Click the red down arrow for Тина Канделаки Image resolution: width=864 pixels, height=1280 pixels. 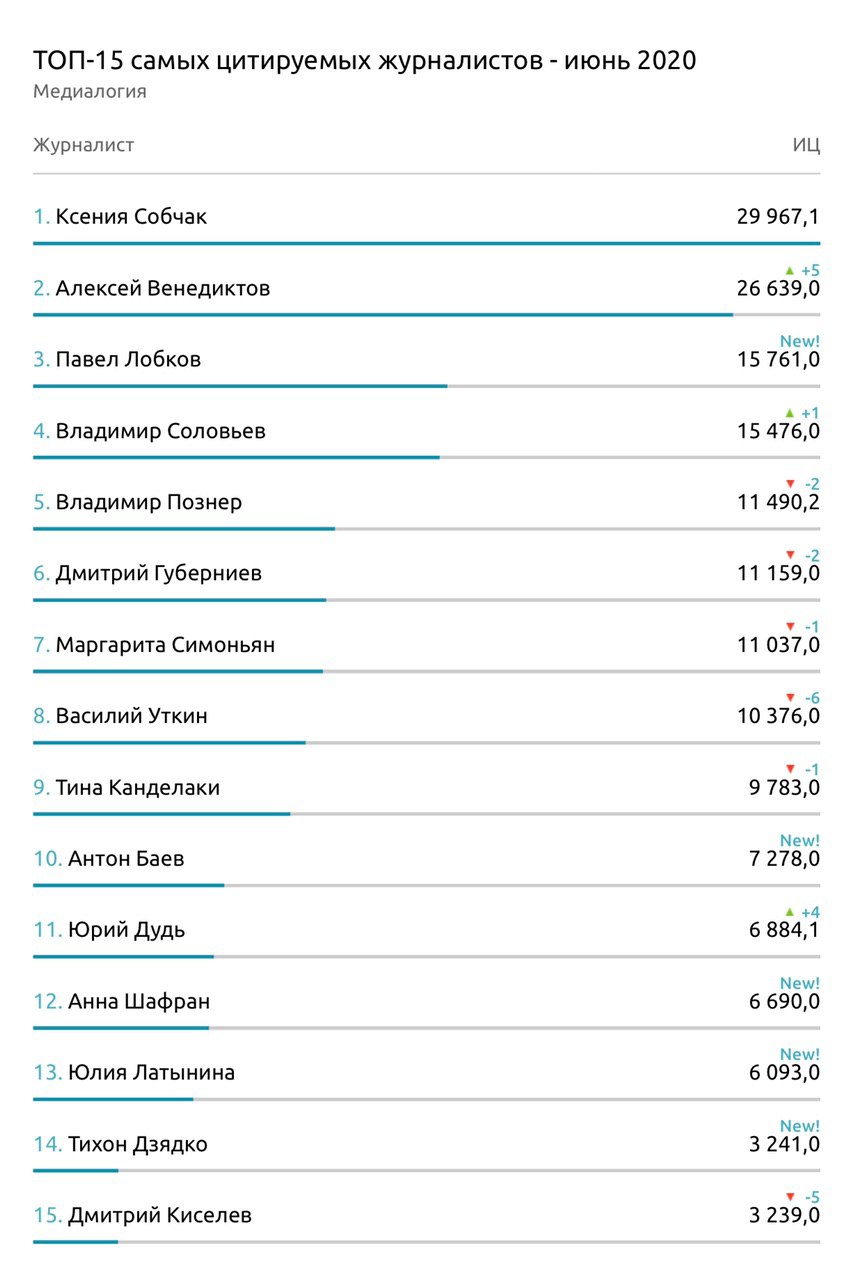coord(789,769)
